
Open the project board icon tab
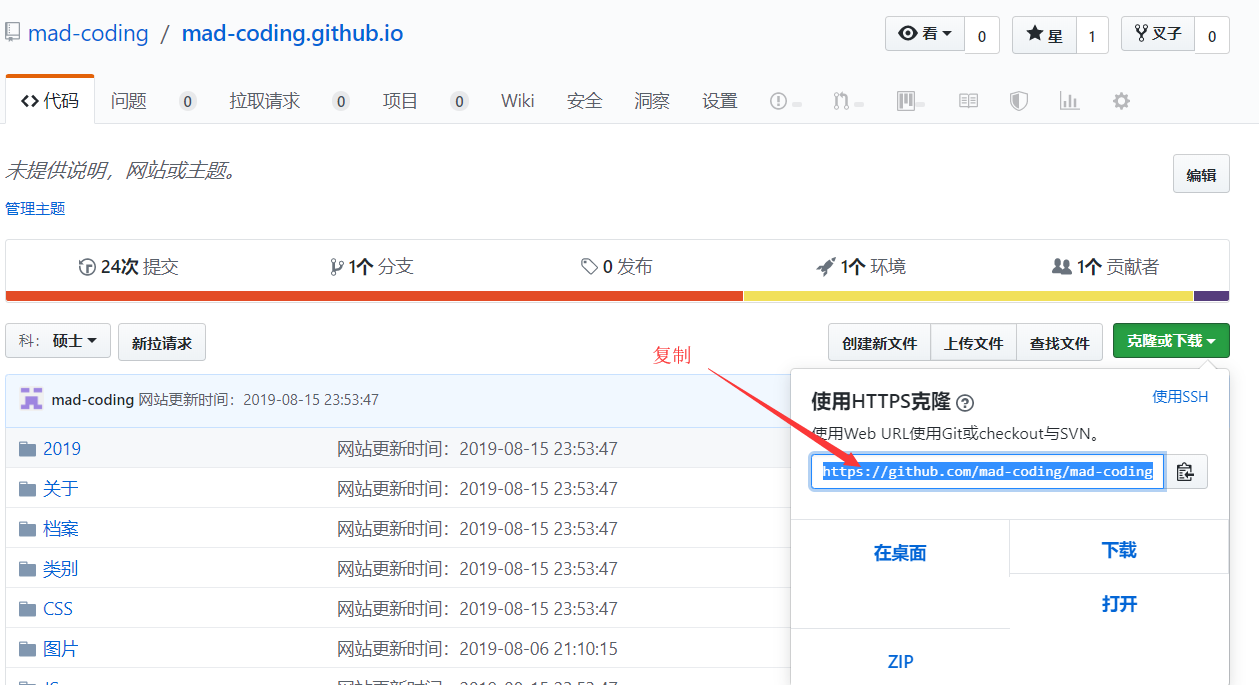click(x=910, y=101)
